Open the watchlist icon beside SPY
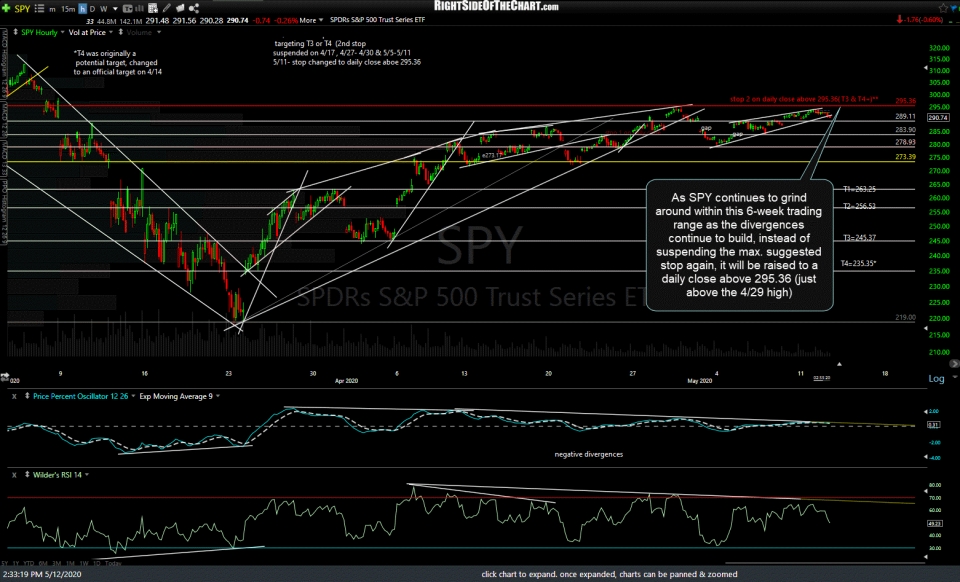 point(40,7)
